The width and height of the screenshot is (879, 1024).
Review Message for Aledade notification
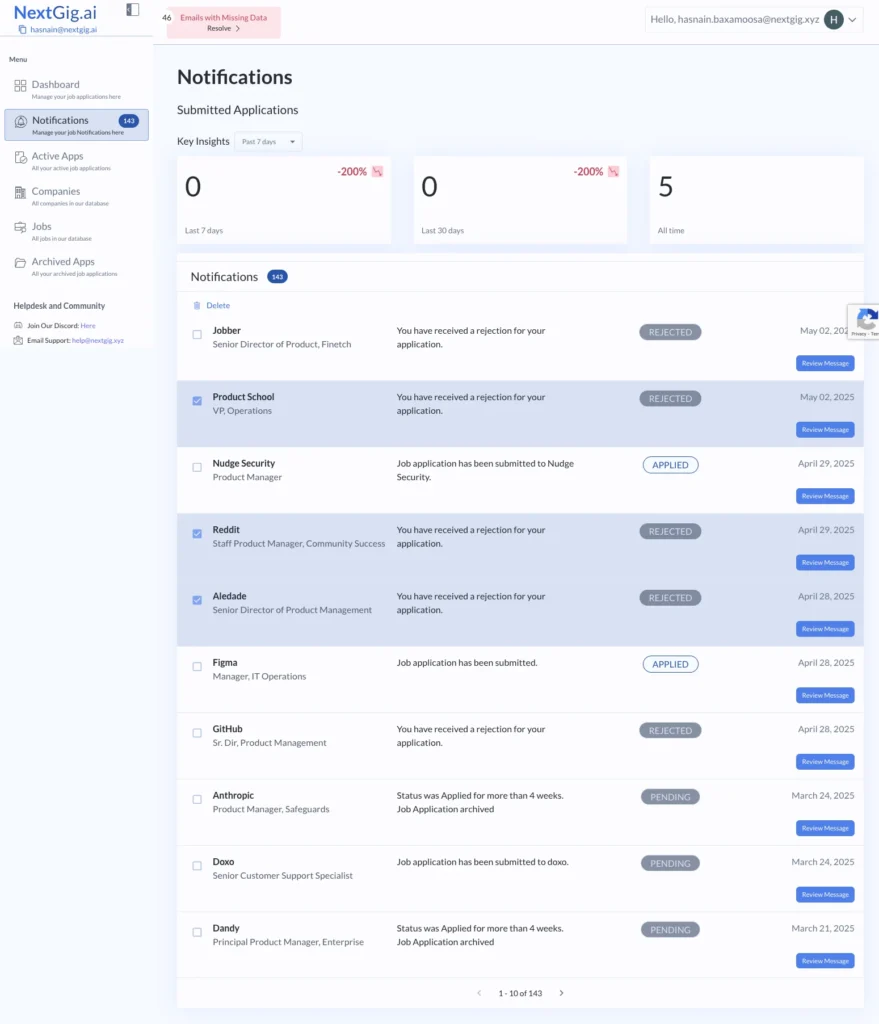click(x=825, y=629)
